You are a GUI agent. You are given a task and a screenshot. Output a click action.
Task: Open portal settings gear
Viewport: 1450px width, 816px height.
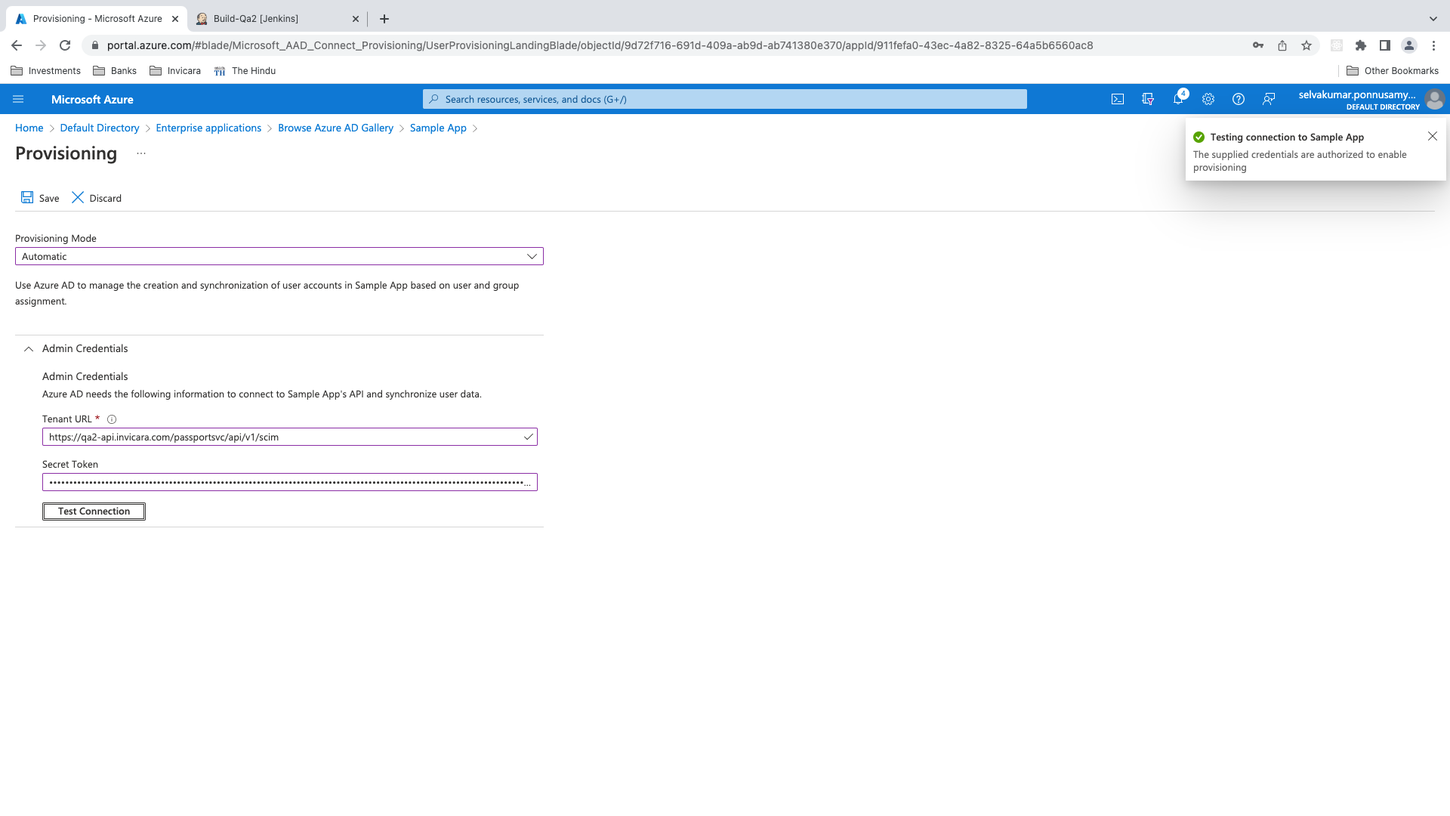pos(1208,99)
